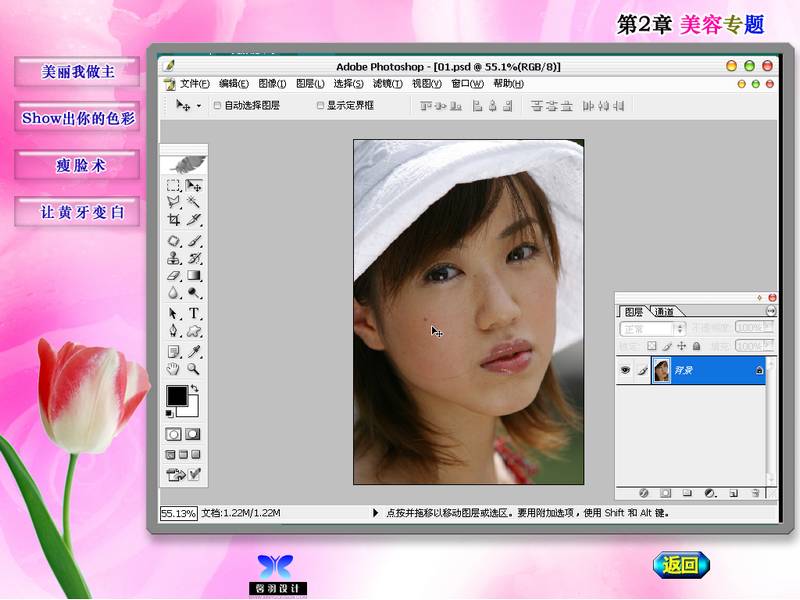This screenshot has height=600, width=800.
Task: Select the Pen tool
Action: [173, 331]
